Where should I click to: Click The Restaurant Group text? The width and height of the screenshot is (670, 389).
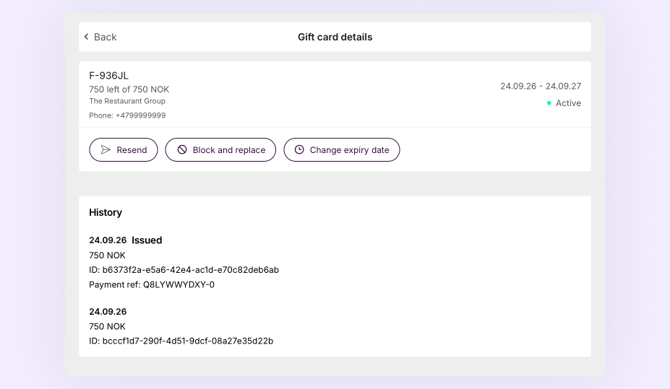point(127,101)
